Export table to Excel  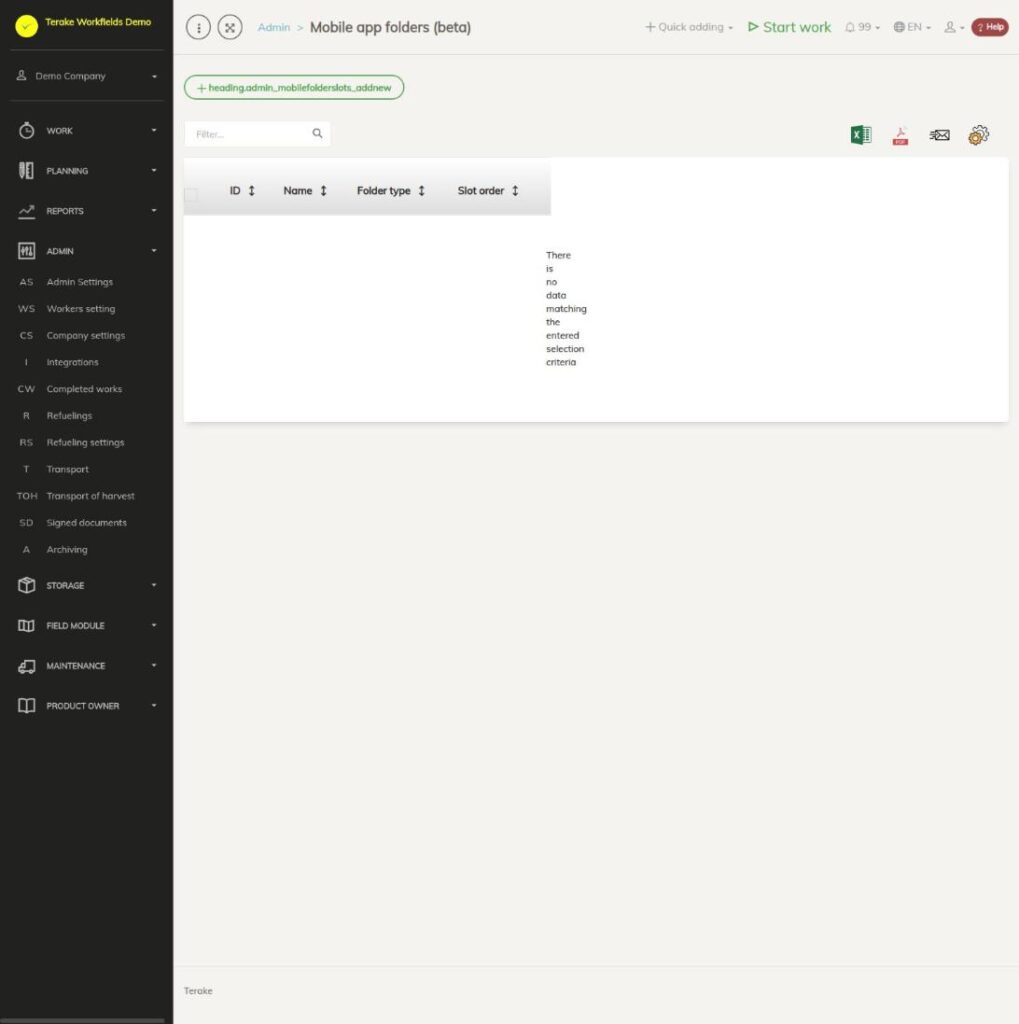point(861,135)
